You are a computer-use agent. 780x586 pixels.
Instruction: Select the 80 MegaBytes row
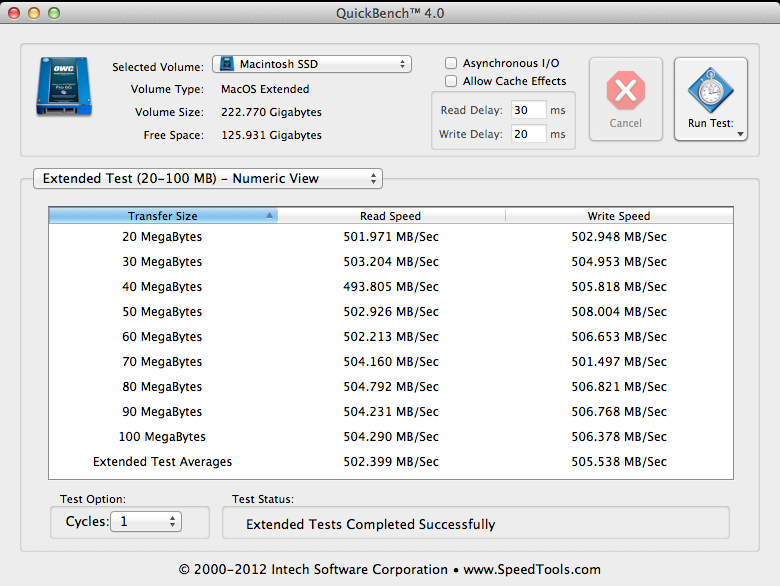point(391,387)
